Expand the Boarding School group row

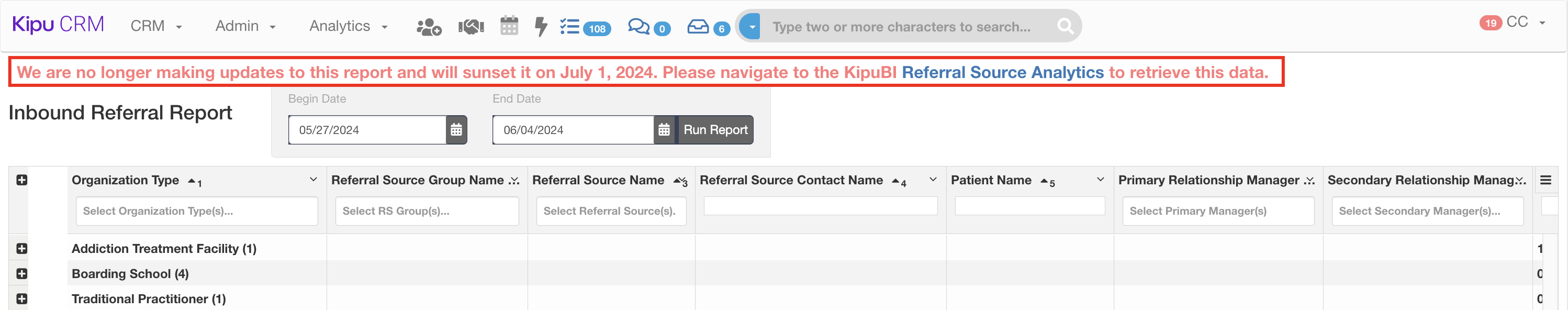pos(22,273)
